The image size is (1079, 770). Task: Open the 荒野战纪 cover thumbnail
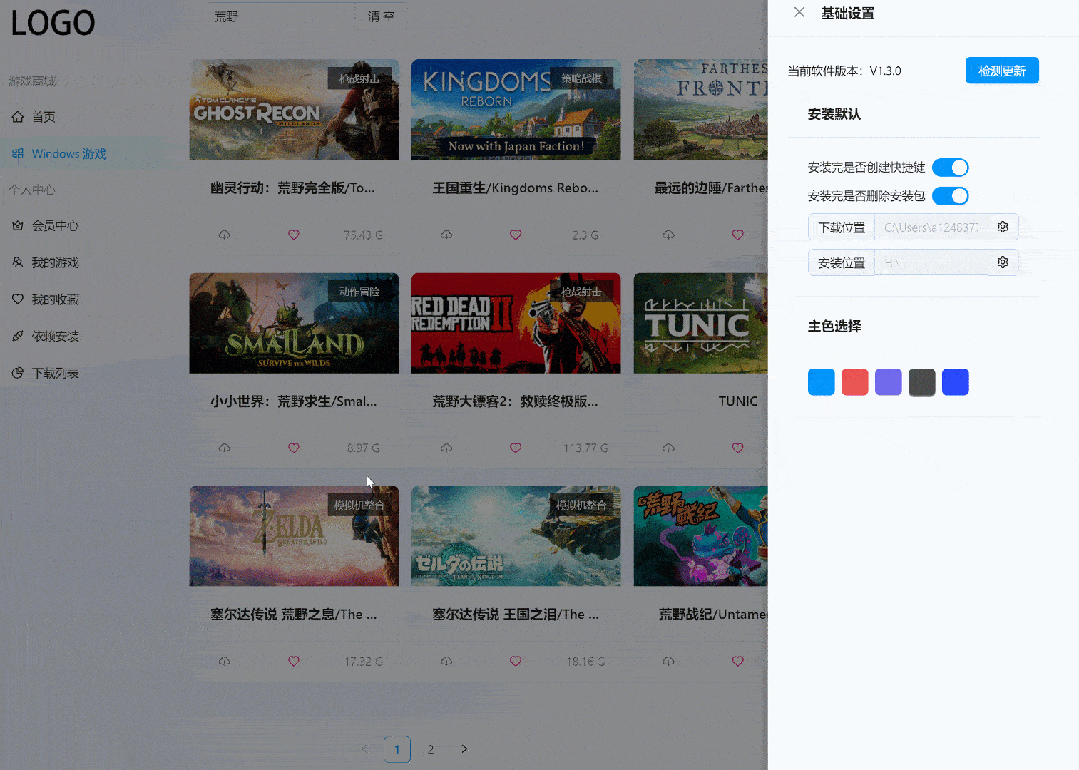click(701, 537)
